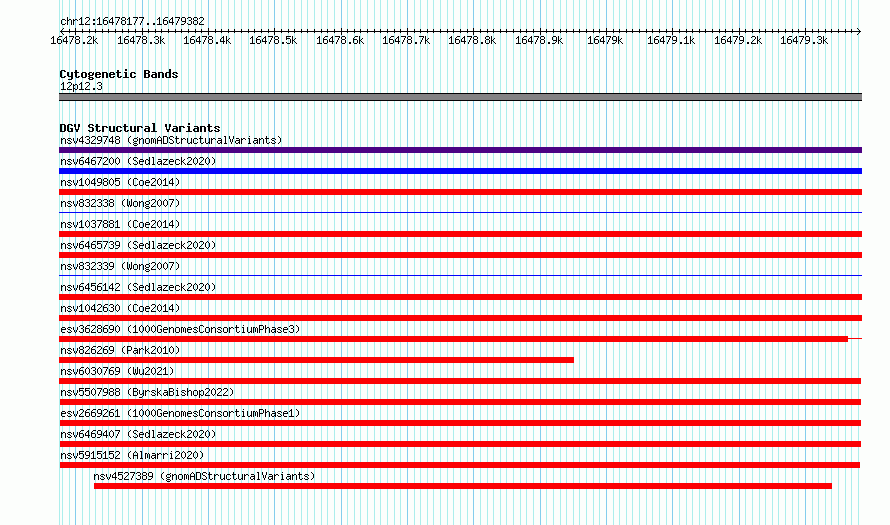Open the nsv1049805 (Coe2014) label
Image resolution: width=890 pixels, height=525 pixels.
pyautogui.click(x=120, y=182)
